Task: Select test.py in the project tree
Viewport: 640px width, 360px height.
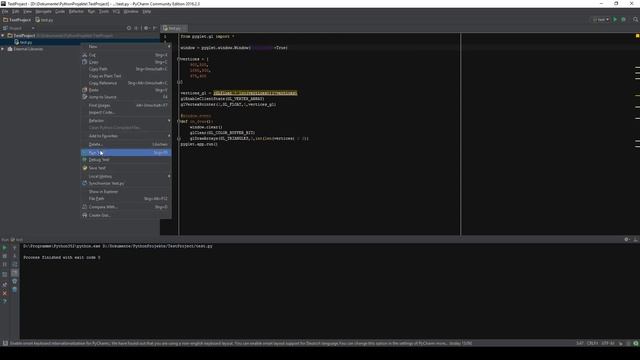Action: click(23, 42)
